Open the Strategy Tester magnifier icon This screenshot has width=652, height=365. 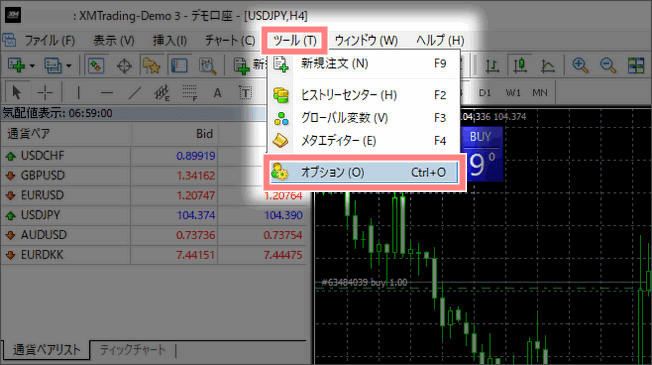(x=207, y=66)
